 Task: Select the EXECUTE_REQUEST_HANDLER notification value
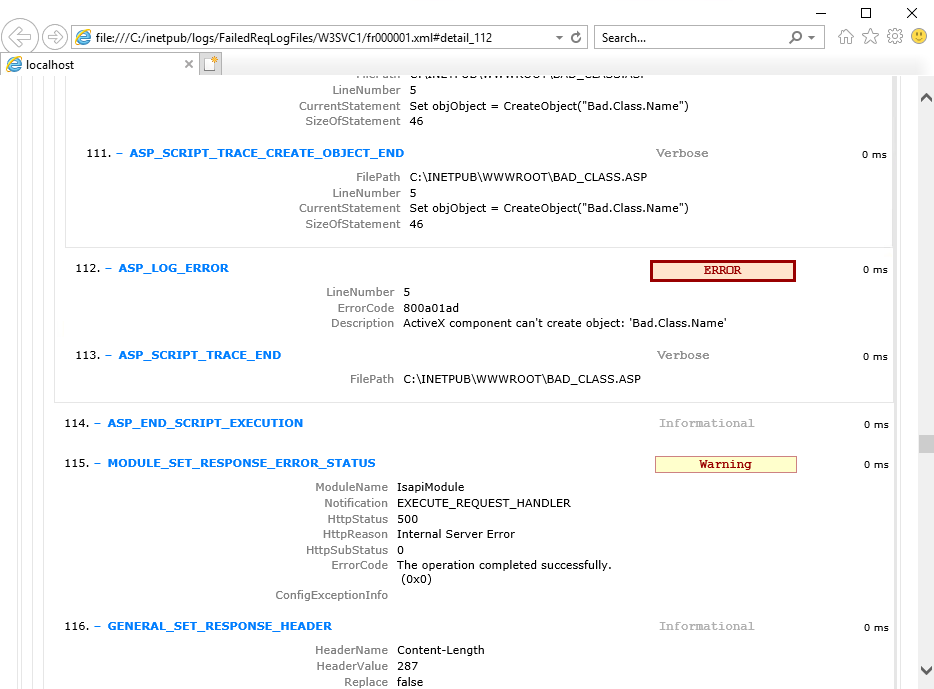click(484, 503)
